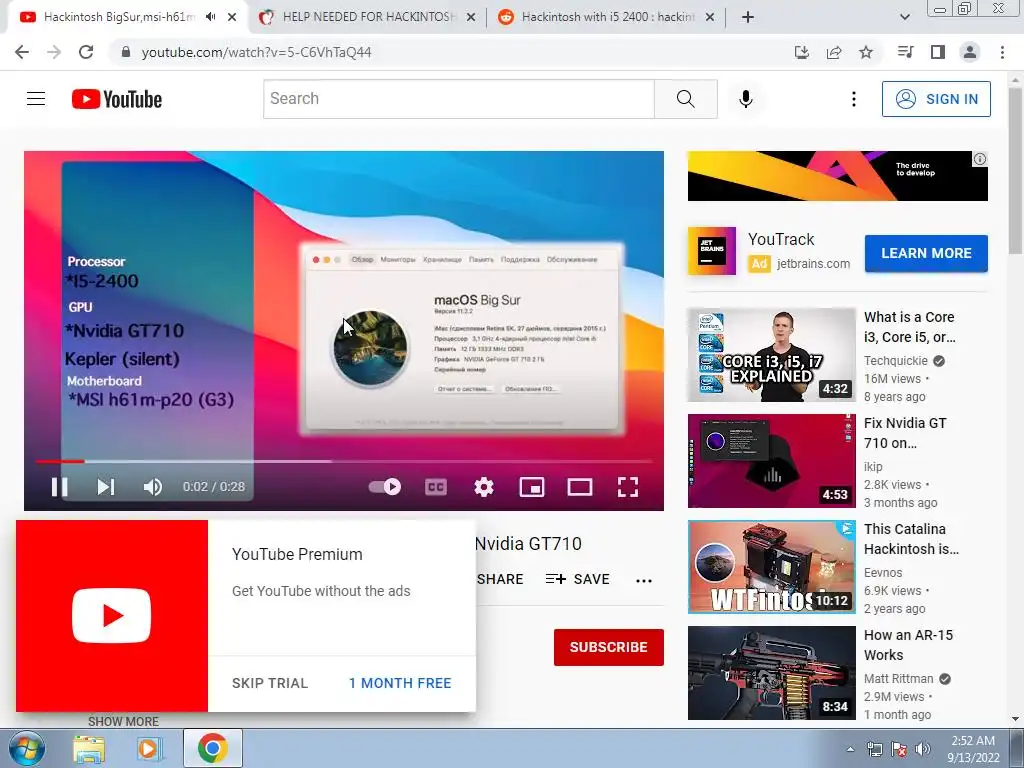Toggle the Chrome side panel

[938, 52]
